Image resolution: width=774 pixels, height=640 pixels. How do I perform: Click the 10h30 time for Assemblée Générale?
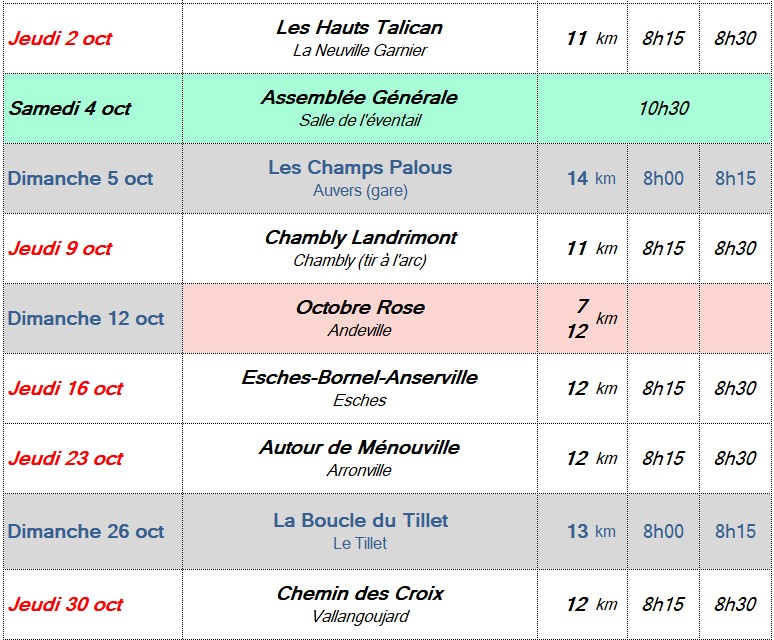[663, 108]
